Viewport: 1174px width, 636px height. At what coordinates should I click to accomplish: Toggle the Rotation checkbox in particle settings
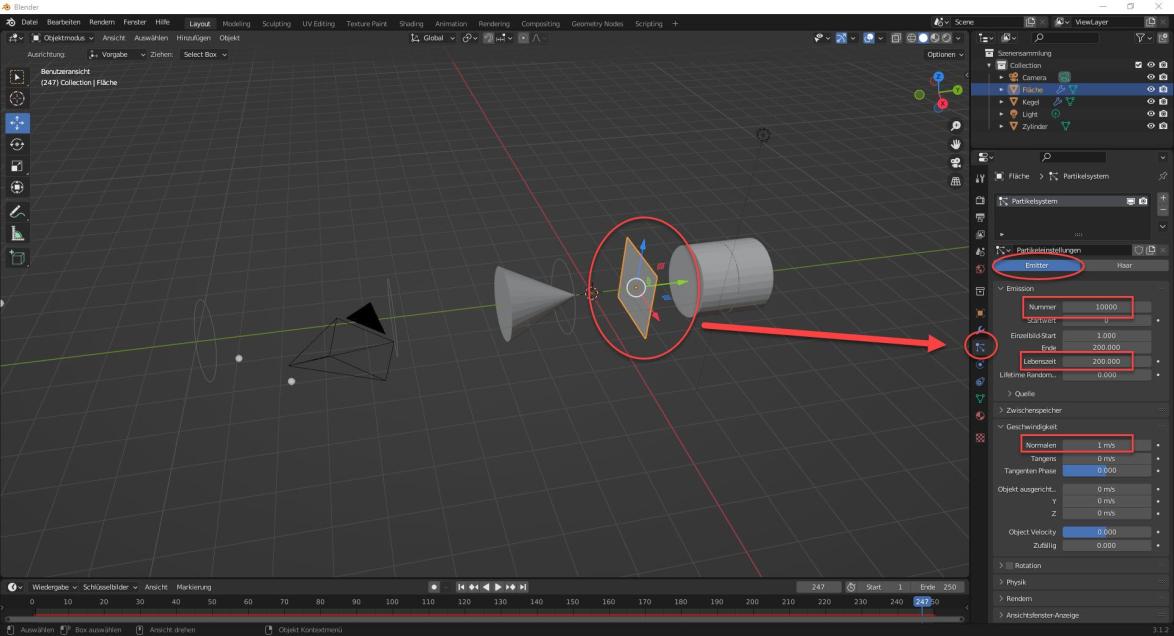(x=1008, y=566)
